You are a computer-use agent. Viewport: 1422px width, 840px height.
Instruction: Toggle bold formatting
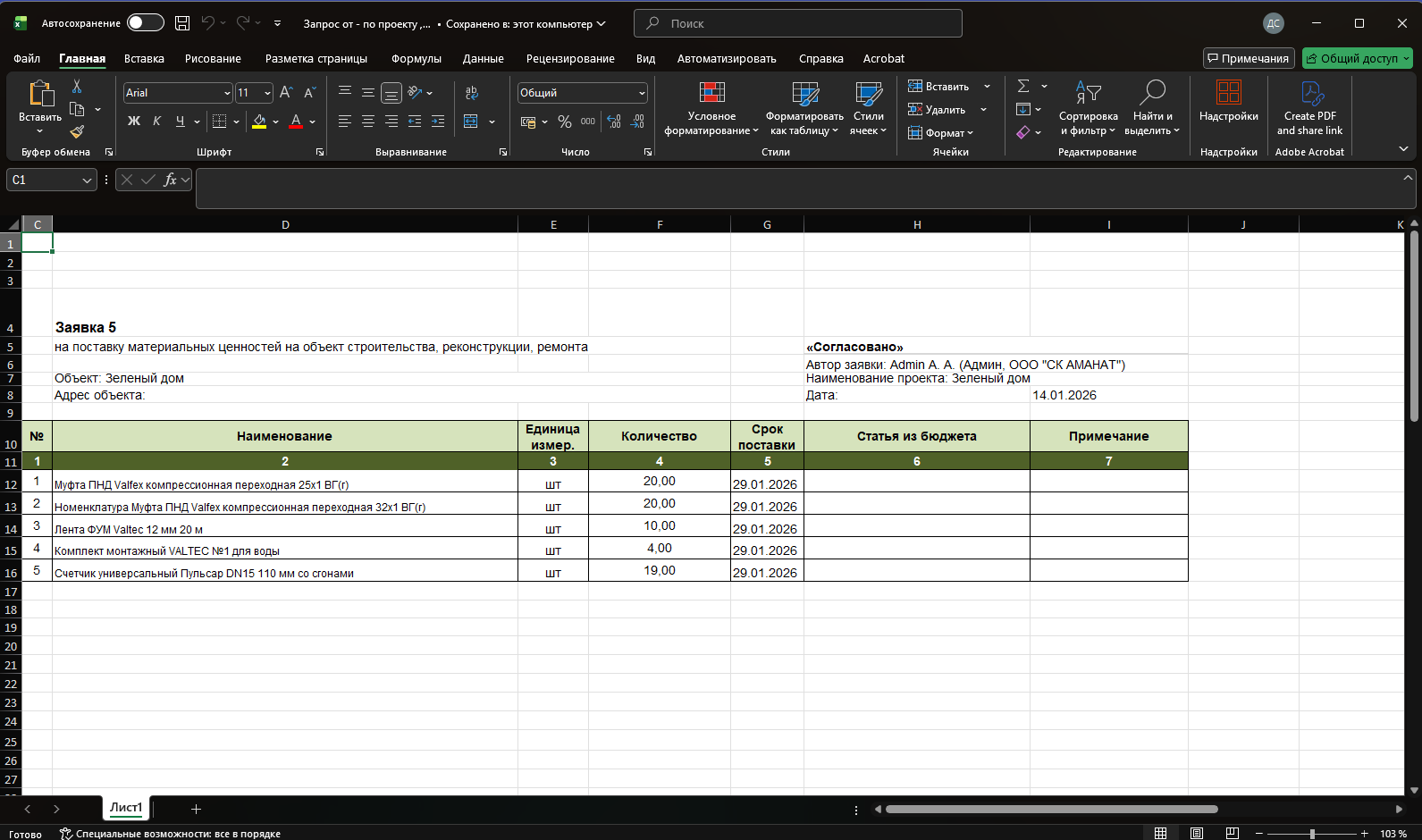tap(134, 122)
